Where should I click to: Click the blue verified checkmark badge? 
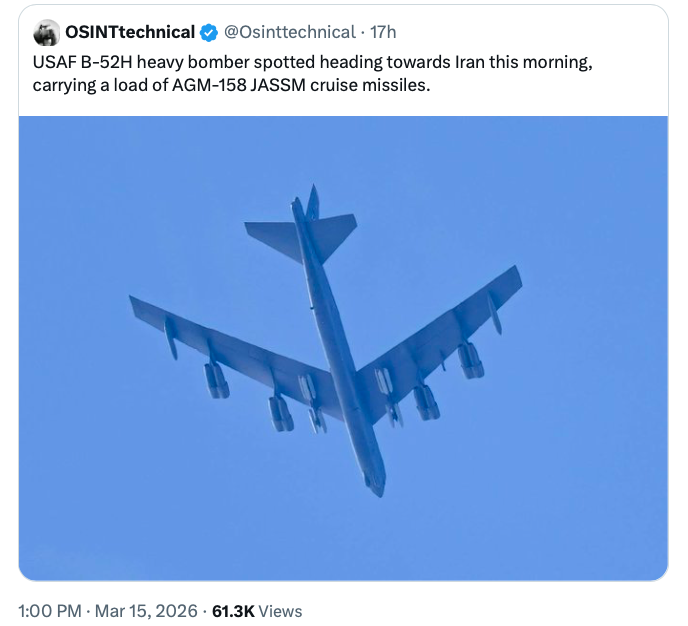(x=209, y=33)
